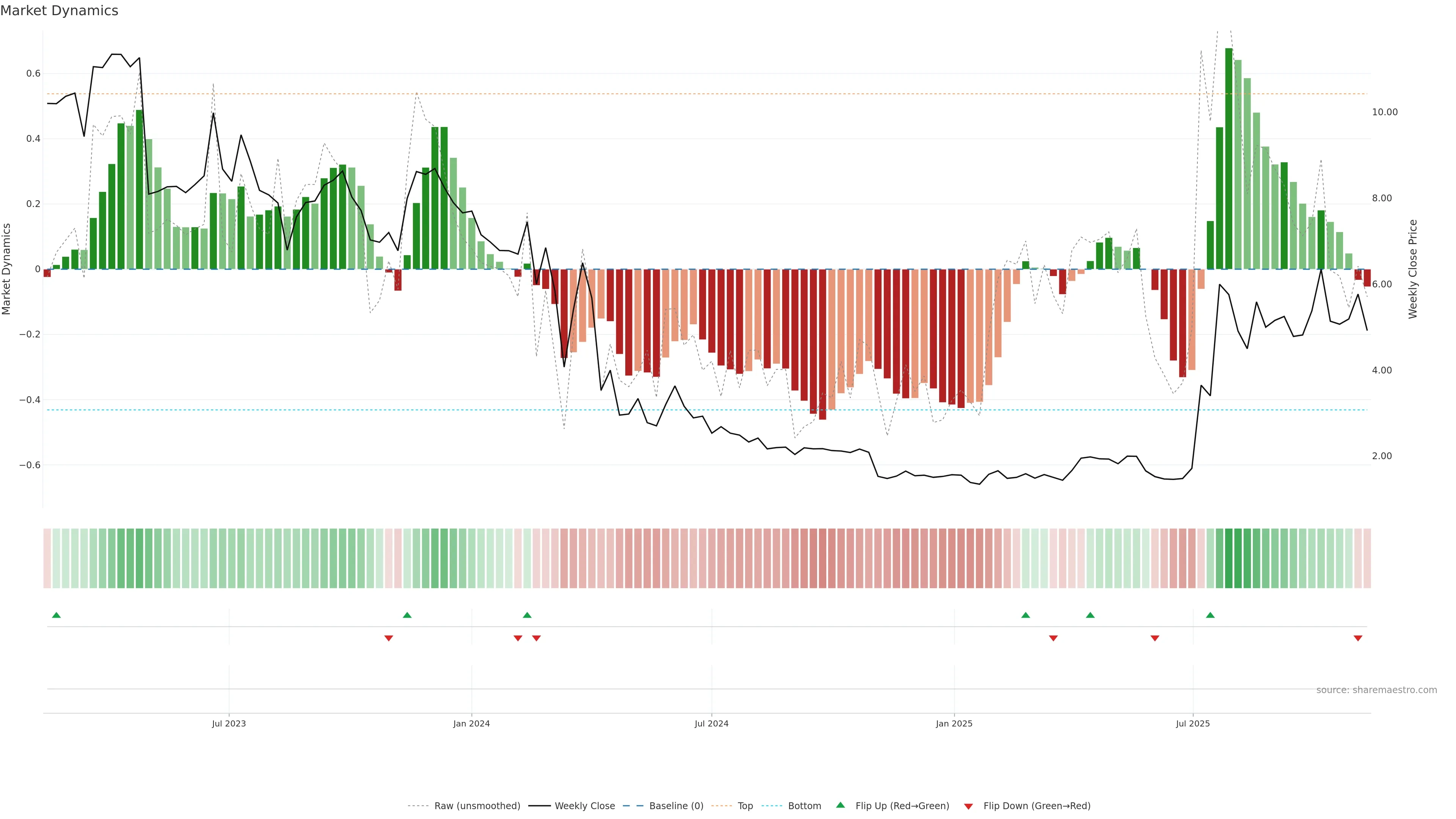Click the Jul 2024 x-axis label
1456x819 pixels.
pyautogui.click(x=711, y=723)
